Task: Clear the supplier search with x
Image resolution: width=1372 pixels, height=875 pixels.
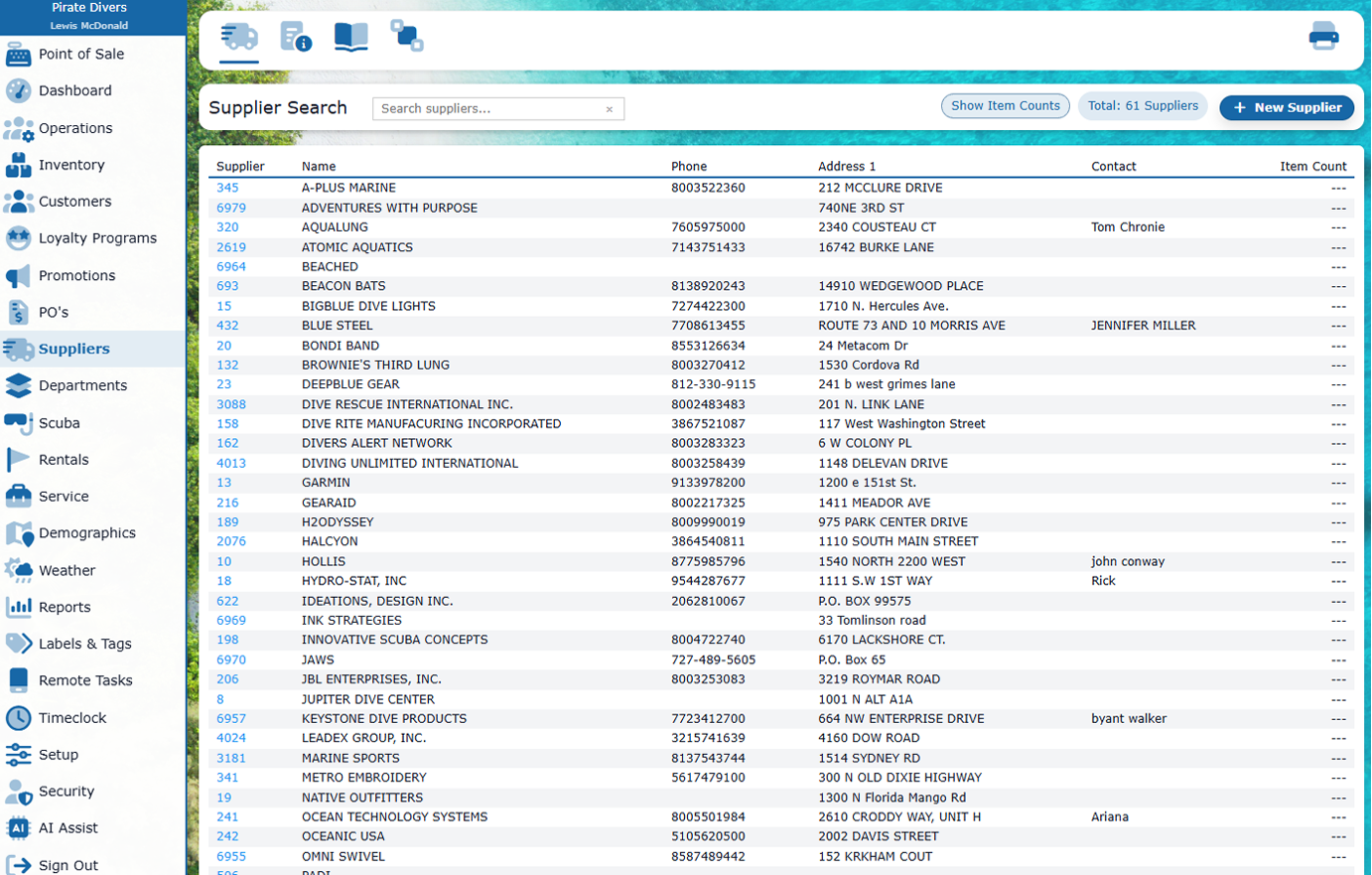Action: click(x=610, y=109)
